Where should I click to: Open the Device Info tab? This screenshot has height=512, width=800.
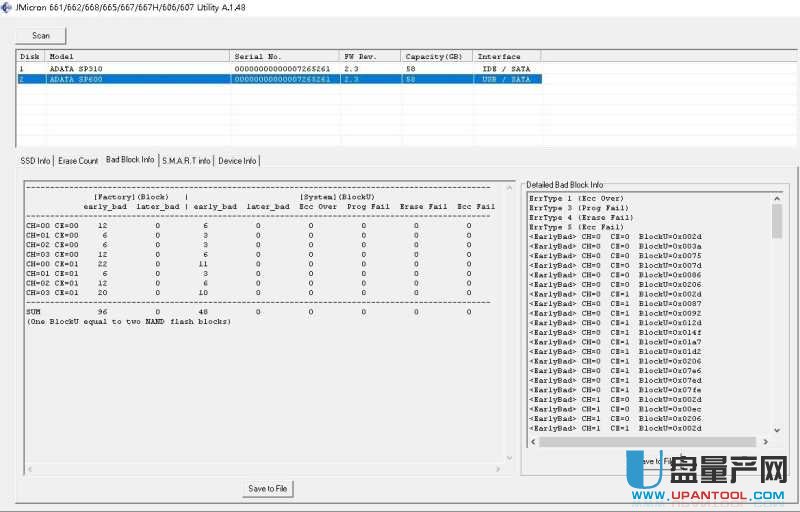coord(237,160)
